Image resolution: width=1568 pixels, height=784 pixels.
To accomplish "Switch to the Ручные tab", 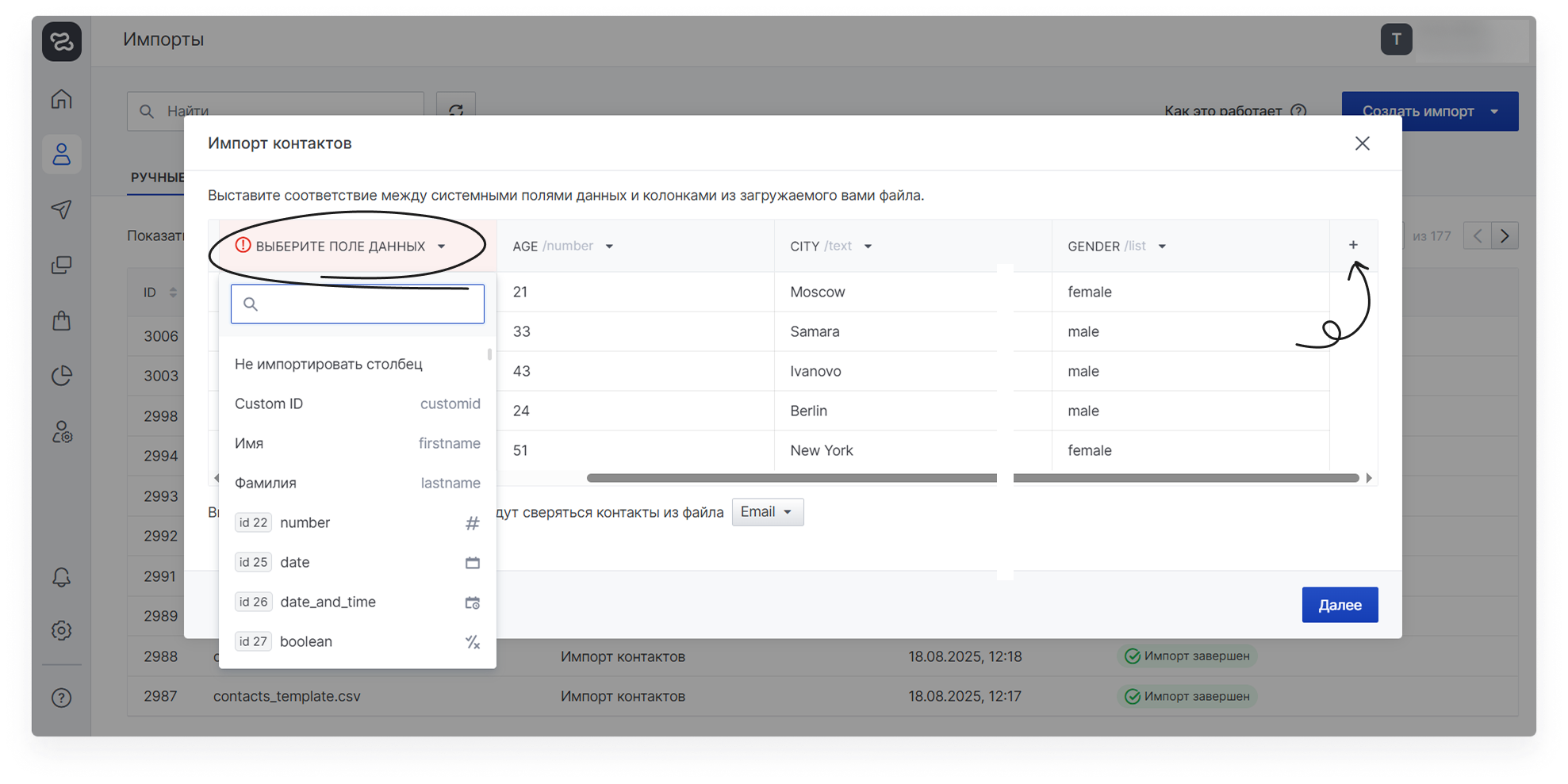I will [157, 177].
